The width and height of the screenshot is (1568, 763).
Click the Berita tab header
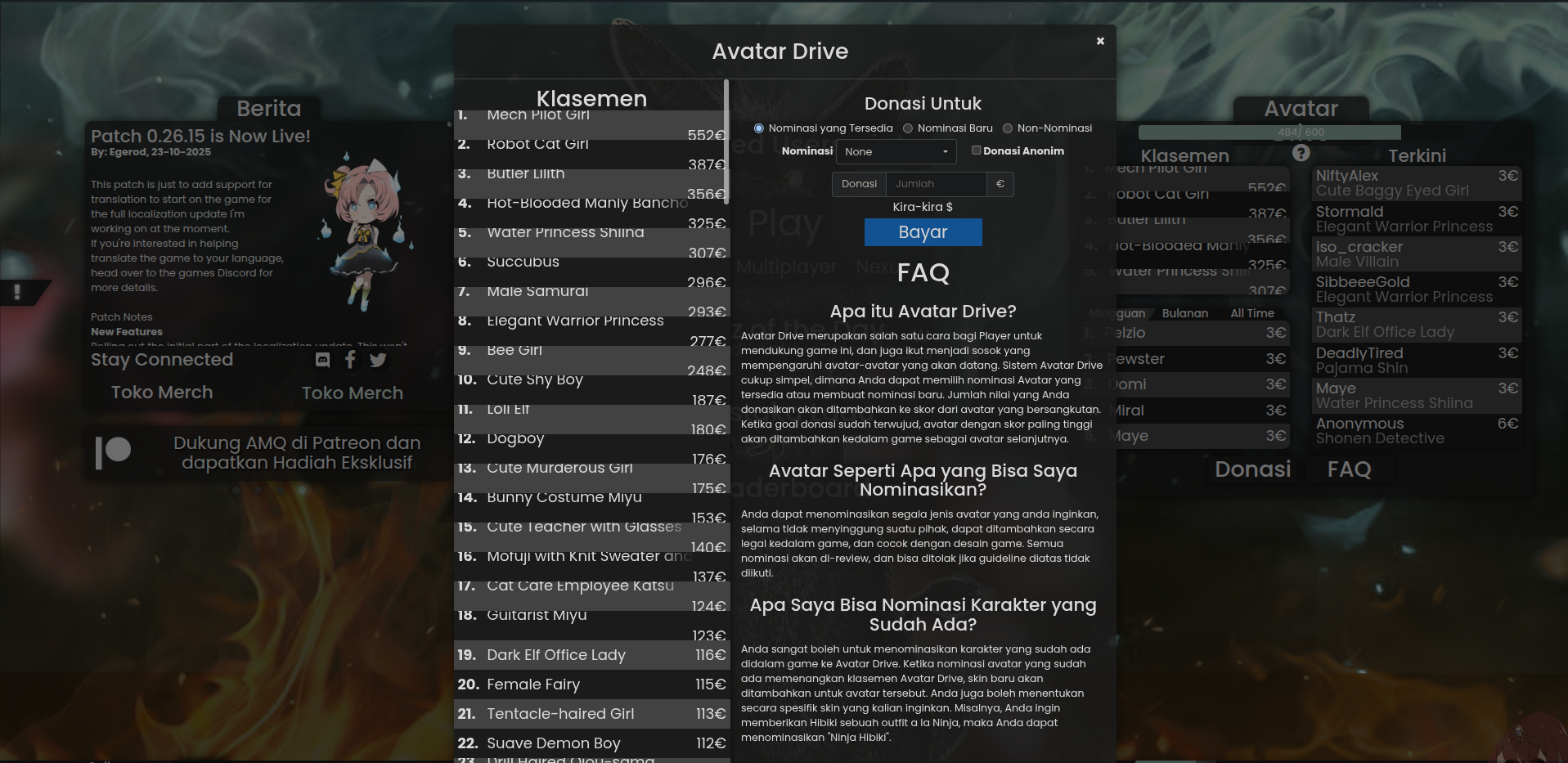pos(269,109)
